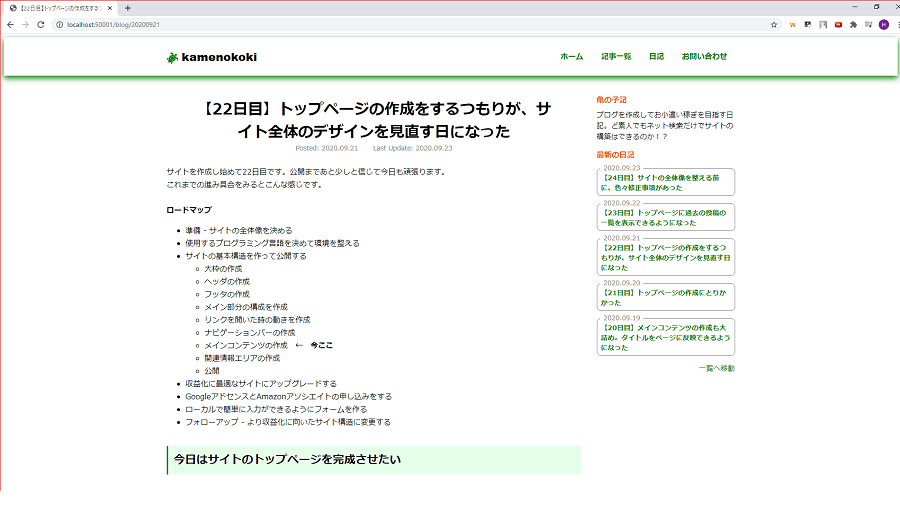Click the orange W extension icon
Image resolution: width=900 pixels, height=514 pixels.
pyautogui.click(x=793, y=24)
